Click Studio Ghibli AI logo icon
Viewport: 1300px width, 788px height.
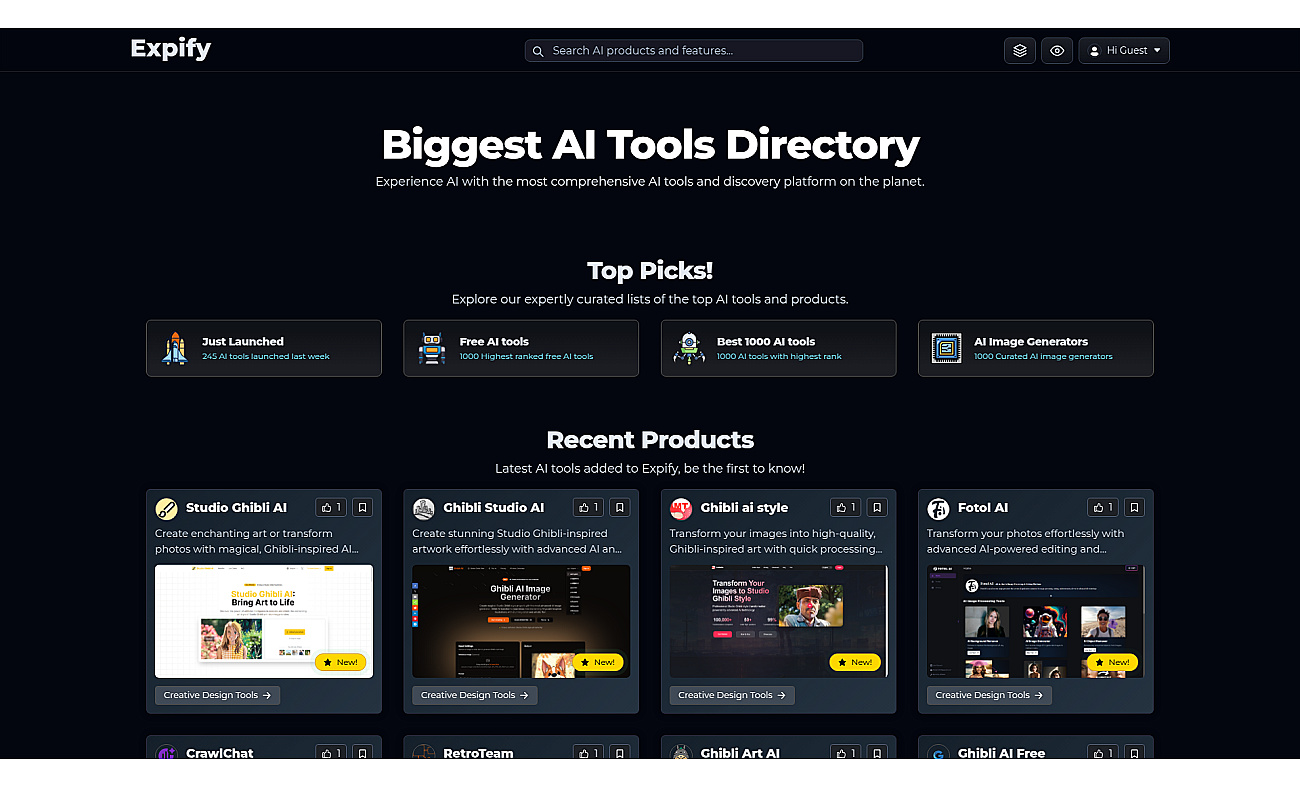click(x=167, y=508)
